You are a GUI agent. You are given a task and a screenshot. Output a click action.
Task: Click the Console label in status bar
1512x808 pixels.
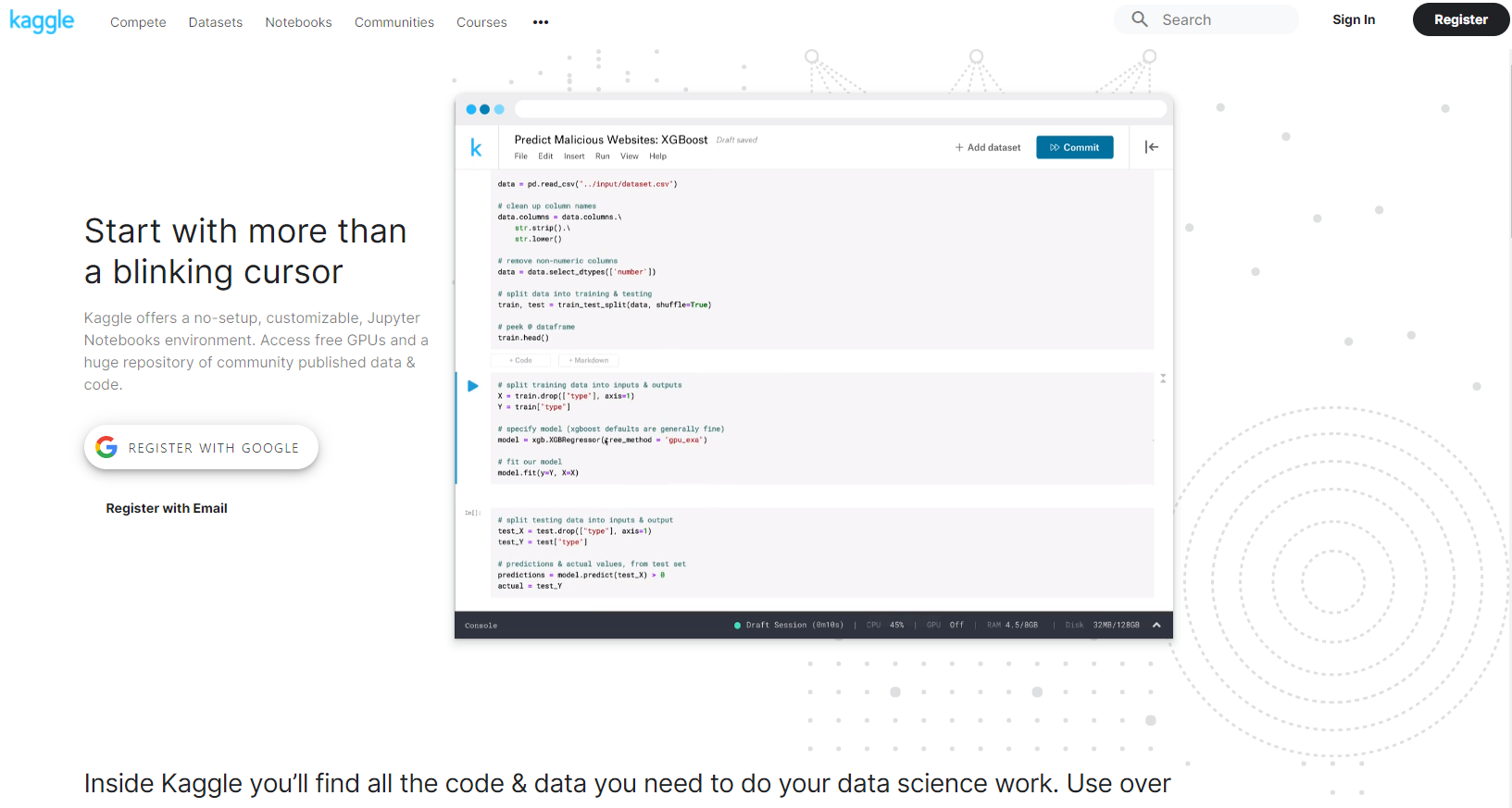[x=481, y=626]
